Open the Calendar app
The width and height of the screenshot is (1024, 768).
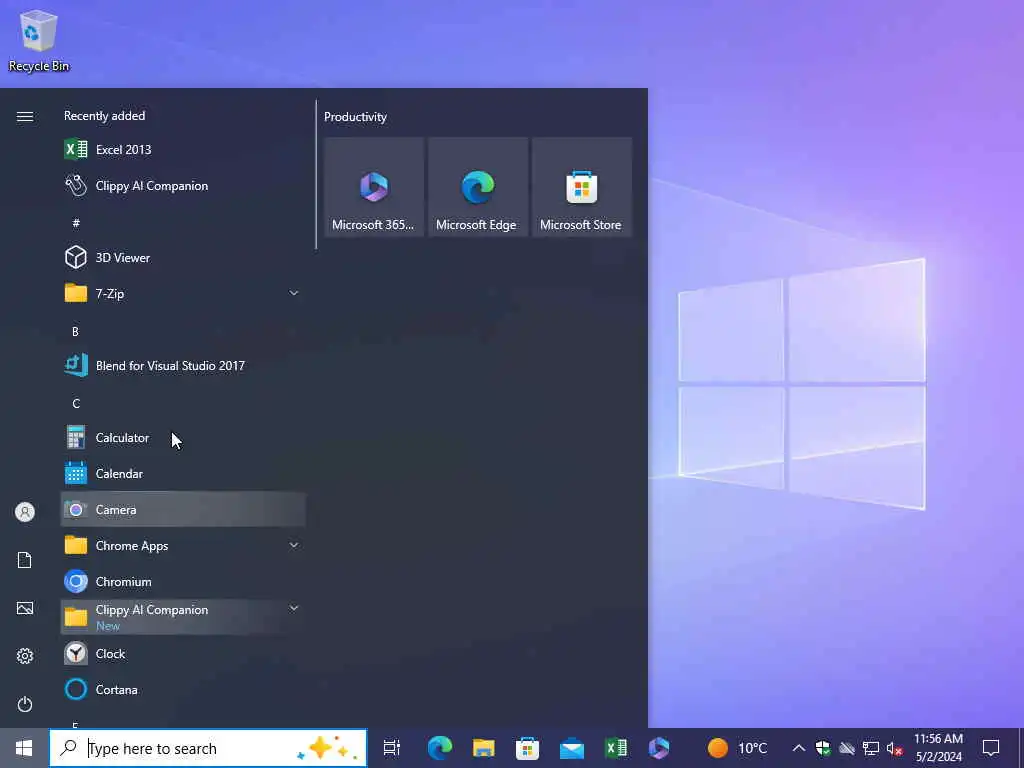[183, 473]
